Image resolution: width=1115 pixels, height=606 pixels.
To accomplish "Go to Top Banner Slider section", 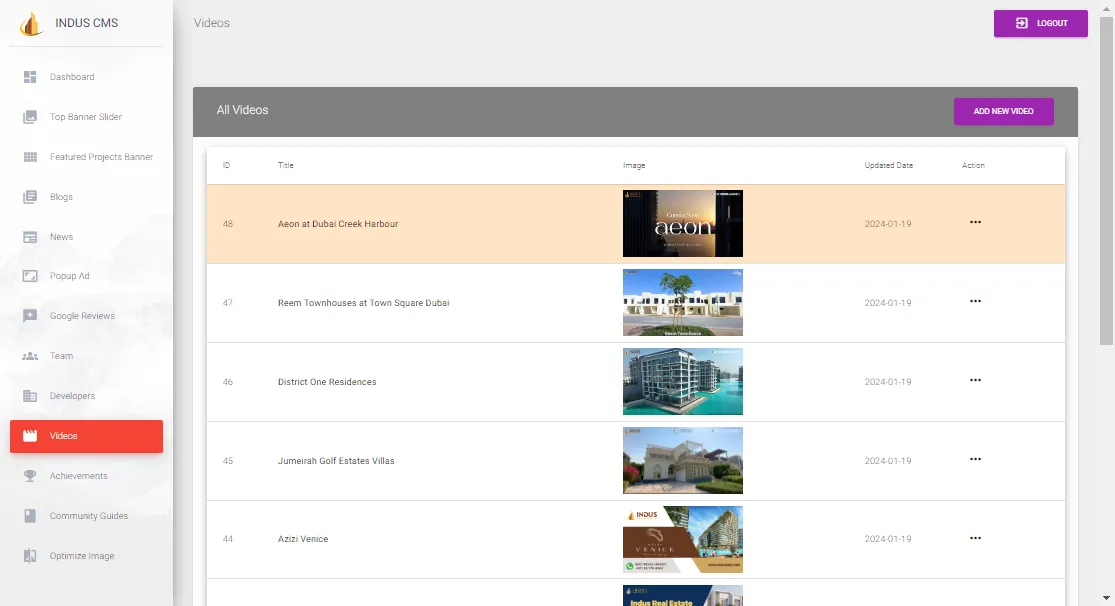I will (x=86, y=117).
